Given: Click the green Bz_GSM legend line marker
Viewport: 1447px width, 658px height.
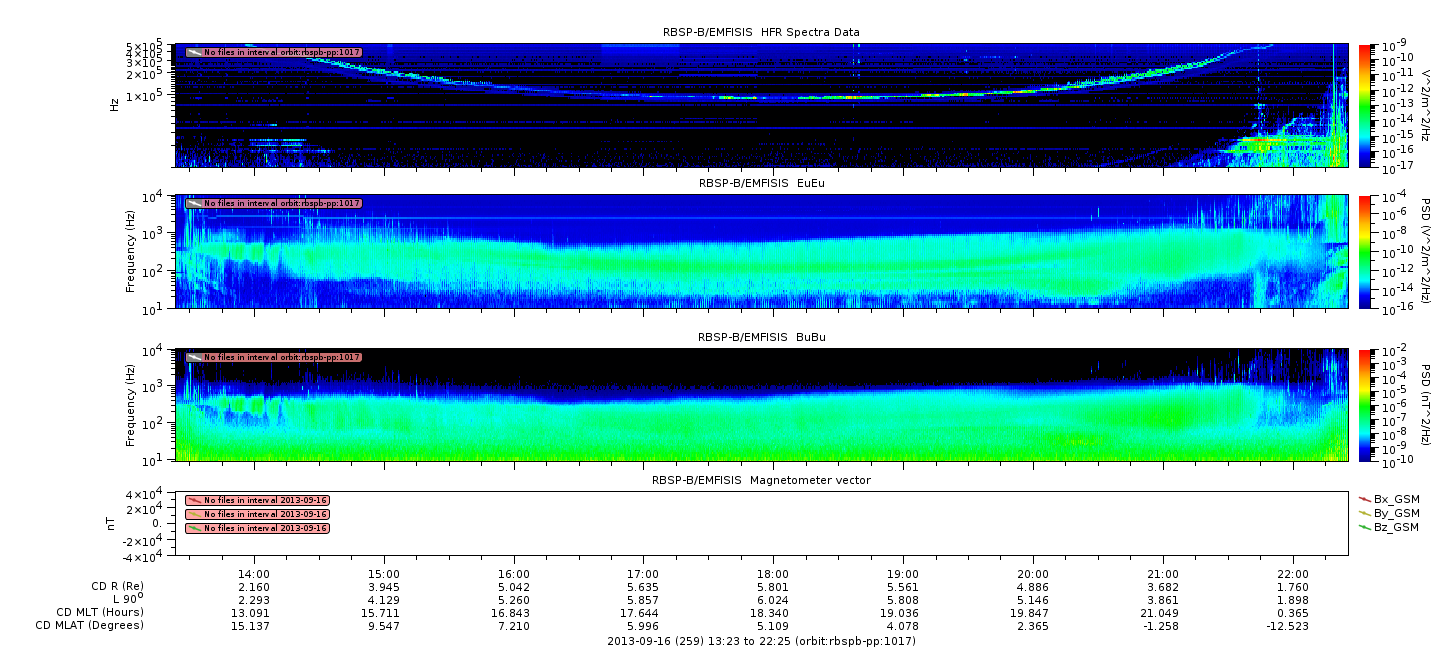Looking at the screenshot, I should coord(1365,527).
